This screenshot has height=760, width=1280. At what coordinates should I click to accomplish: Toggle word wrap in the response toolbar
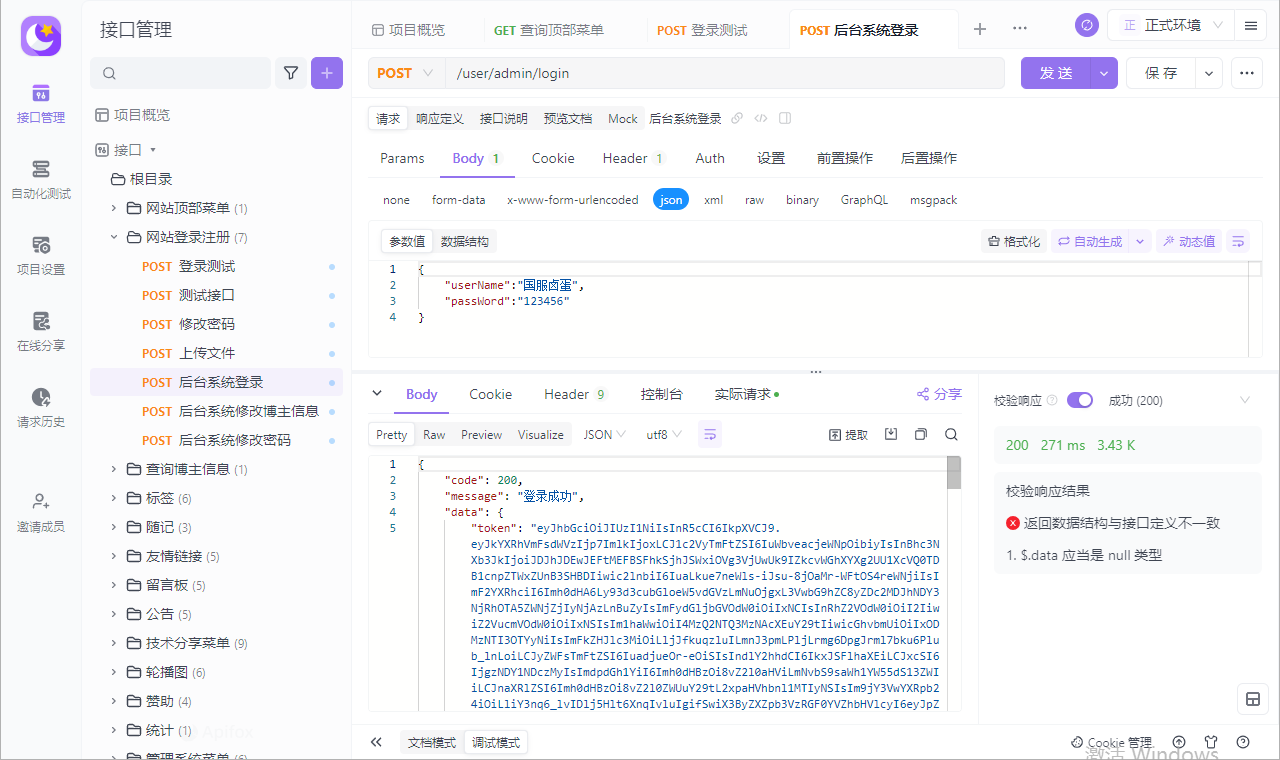point(710,434)
